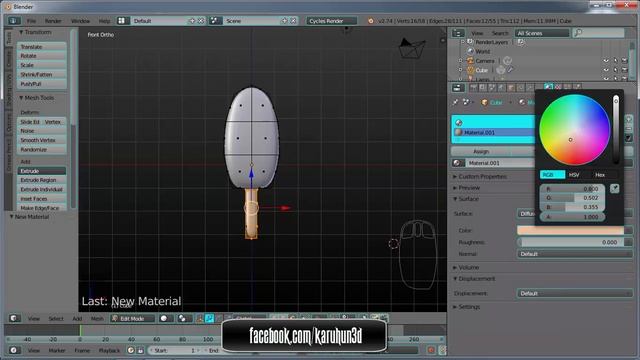Open the Properties editor type icon
Screen dimensions: 640x360
[458, 87]
